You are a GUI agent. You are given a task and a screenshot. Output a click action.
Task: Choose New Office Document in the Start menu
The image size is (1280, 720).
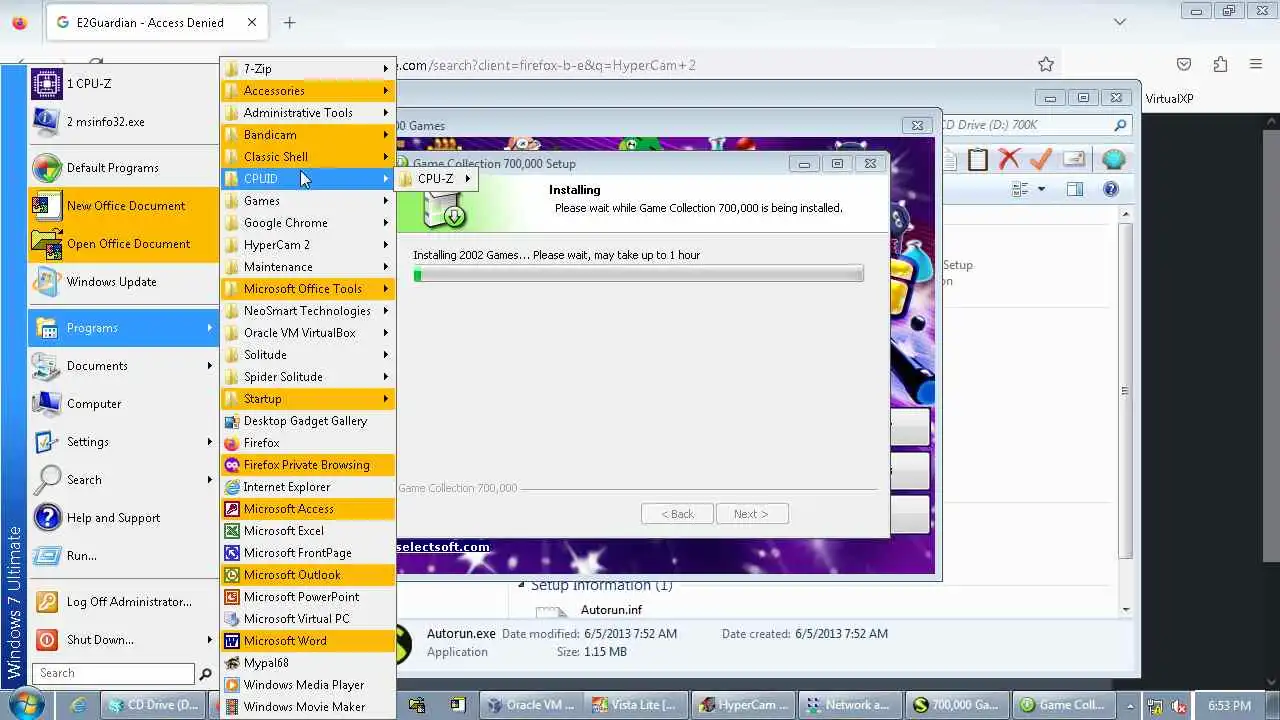coord(123,206)
